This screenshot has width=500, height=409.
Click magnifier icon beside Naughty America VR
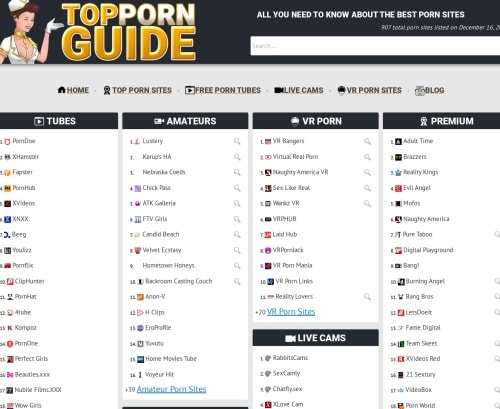pos(367,172)
